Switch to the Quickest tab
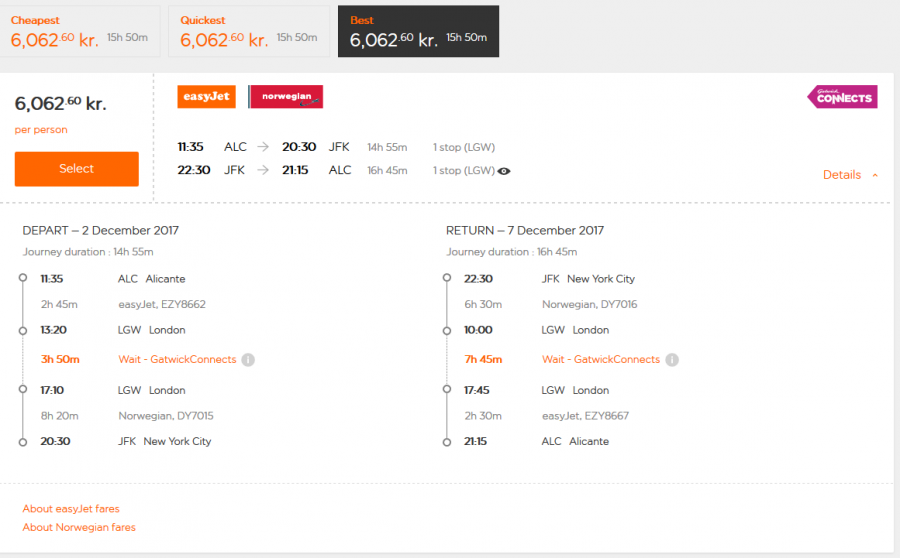900x558 pixels. coord(249,32)
